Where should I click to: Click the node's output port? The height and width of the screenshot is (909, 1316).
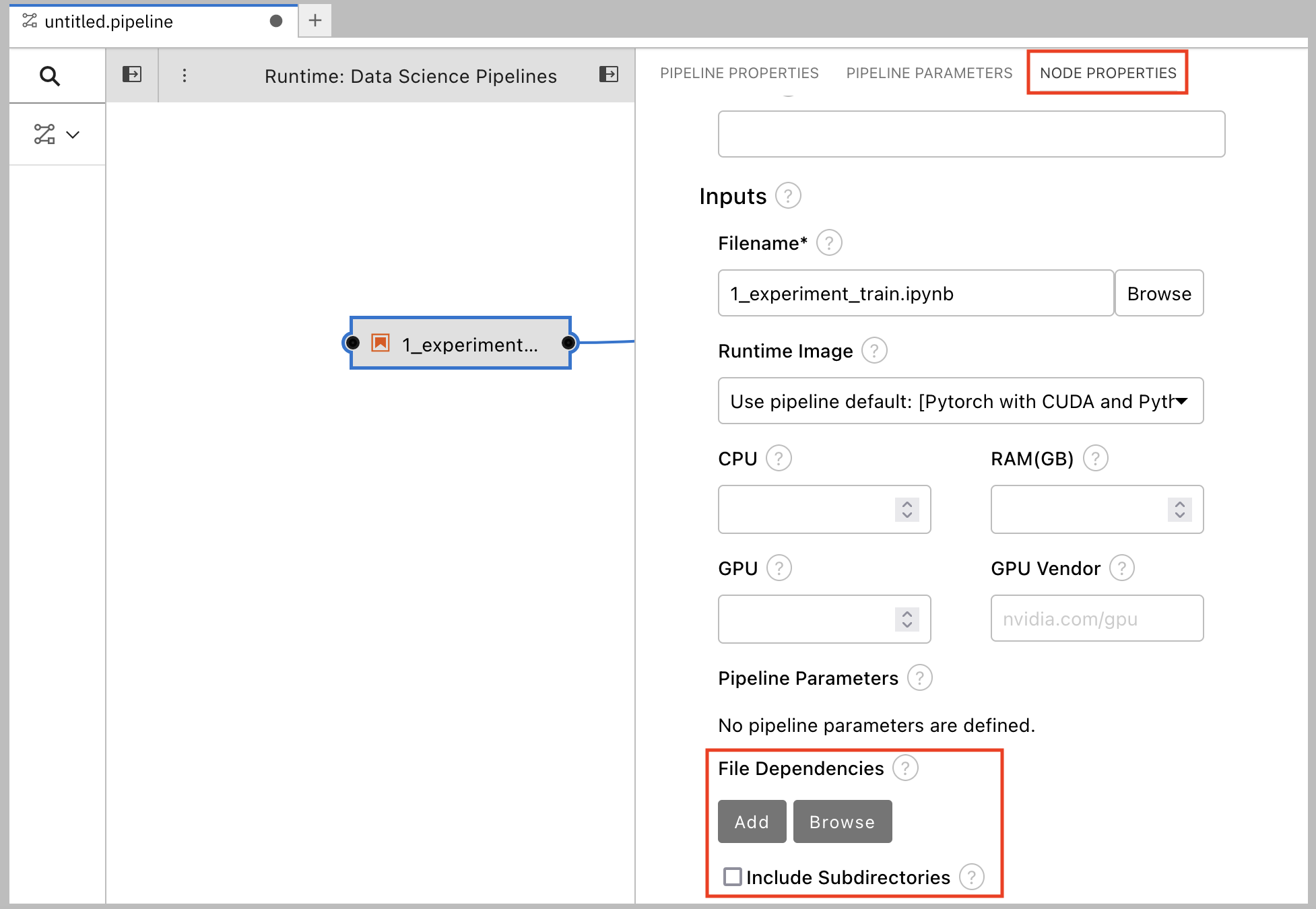569,343
